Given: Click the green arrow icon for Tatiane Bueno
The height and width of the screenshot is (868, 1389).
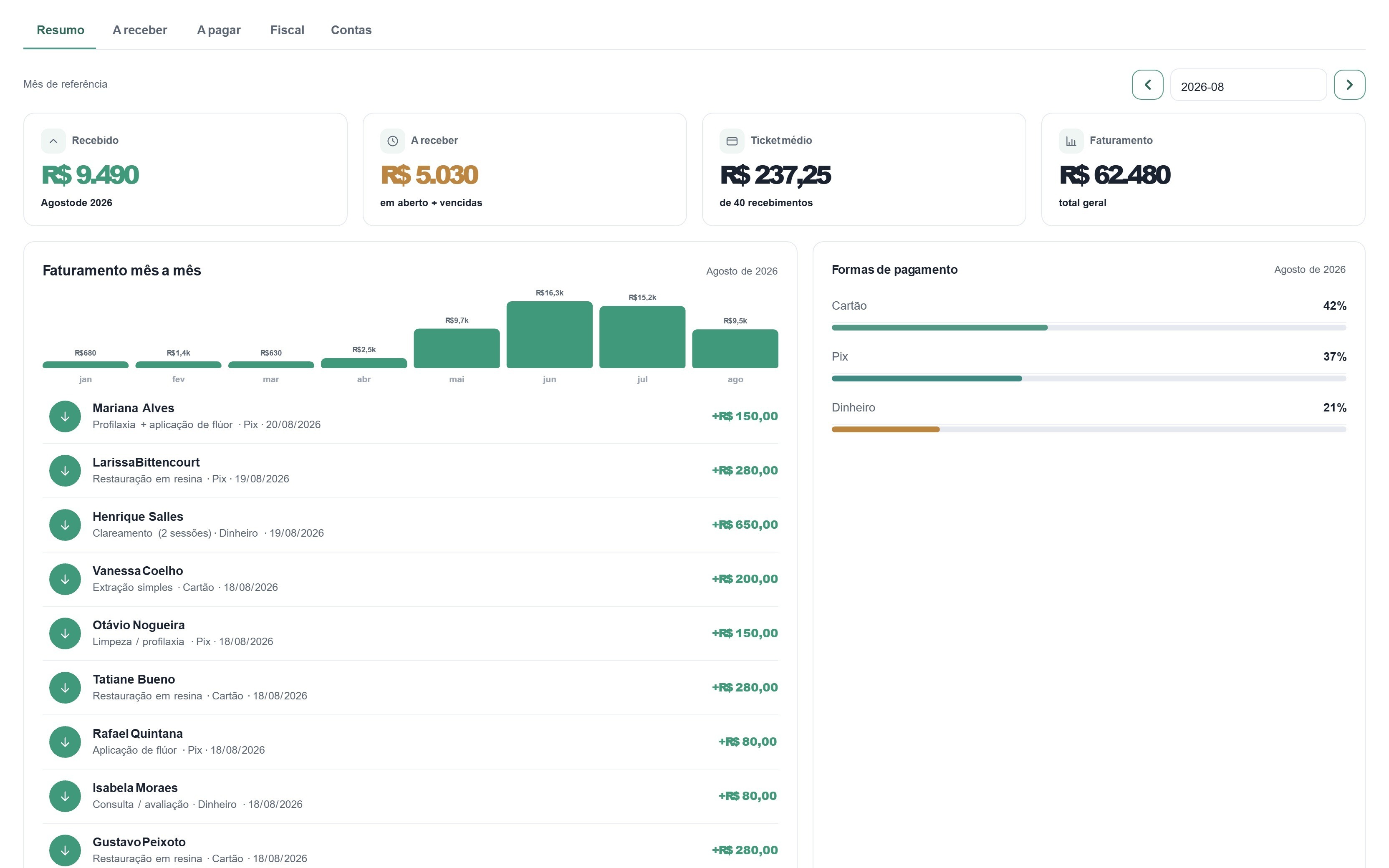Looking at the screenshot, I should click(65, 688).
